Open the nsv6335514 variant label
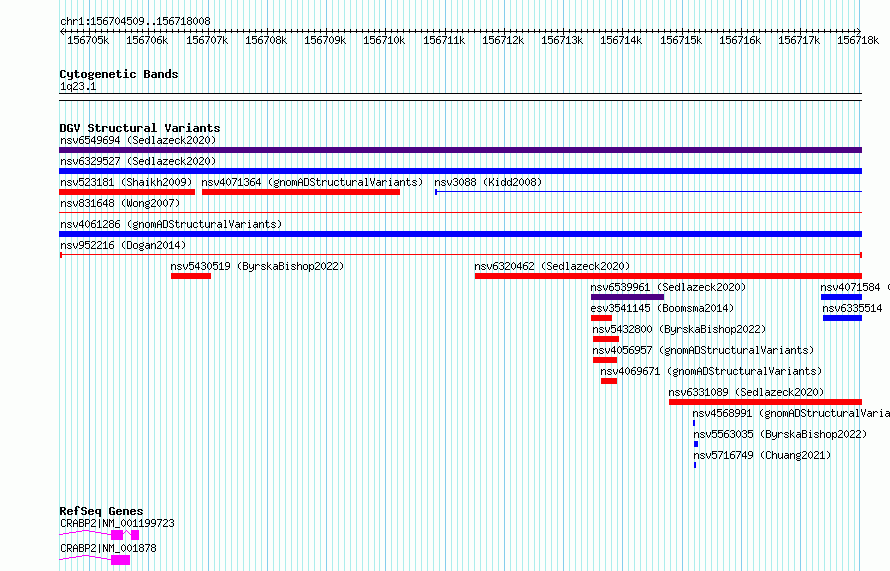Viewport: 890px width, 571px height. (852, 308)
